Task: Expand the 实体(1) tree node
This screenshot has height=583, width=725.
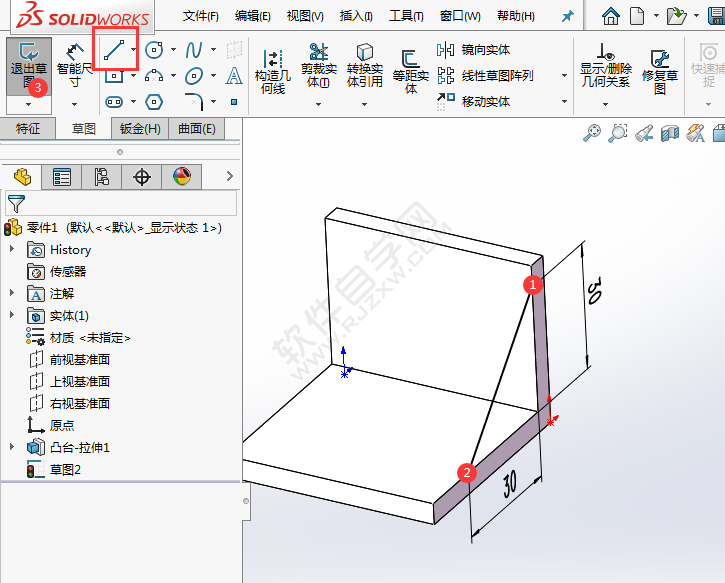Action: tap(12, 315)
